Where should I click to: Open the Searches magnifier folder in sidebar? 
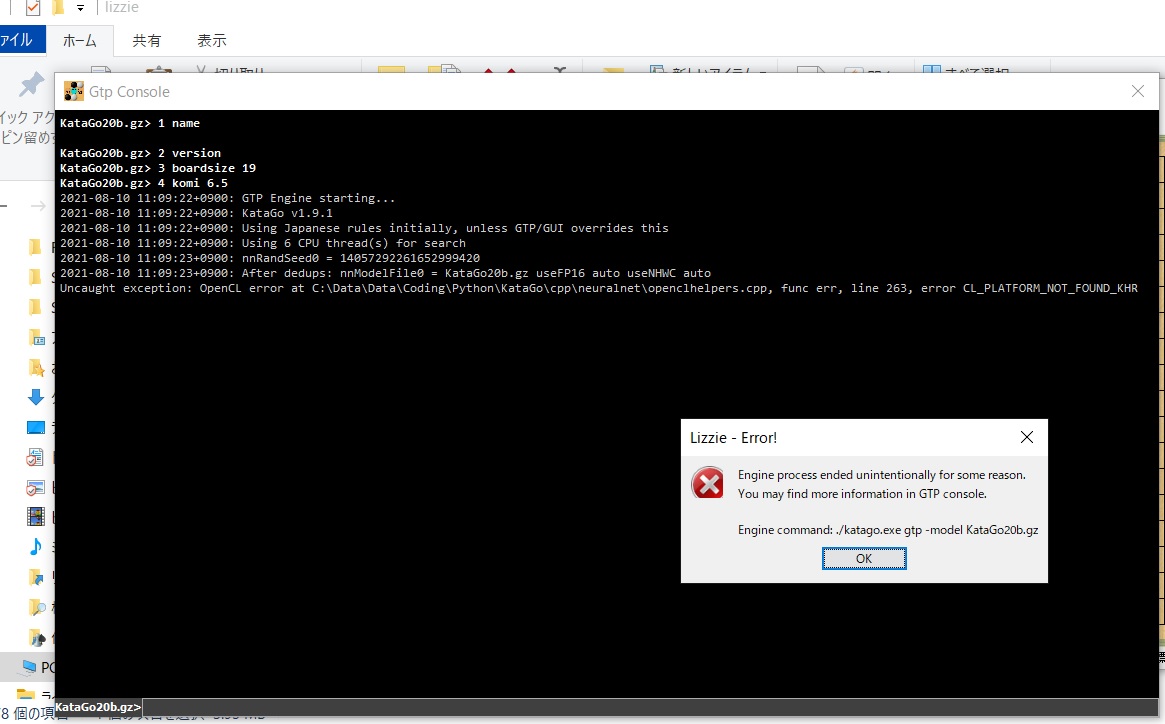pos(36,607)
